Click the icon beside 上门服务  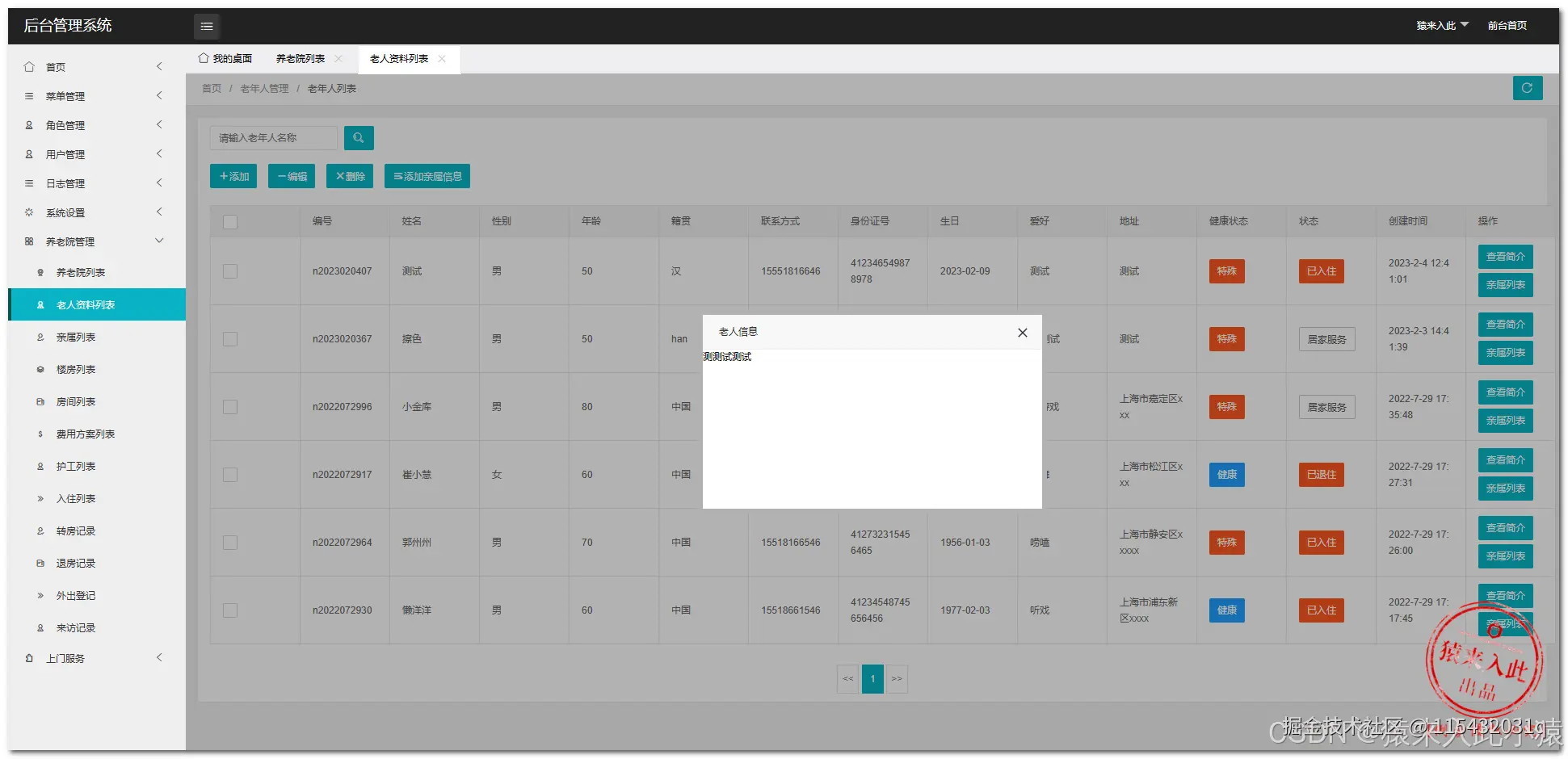coord(29,658)
